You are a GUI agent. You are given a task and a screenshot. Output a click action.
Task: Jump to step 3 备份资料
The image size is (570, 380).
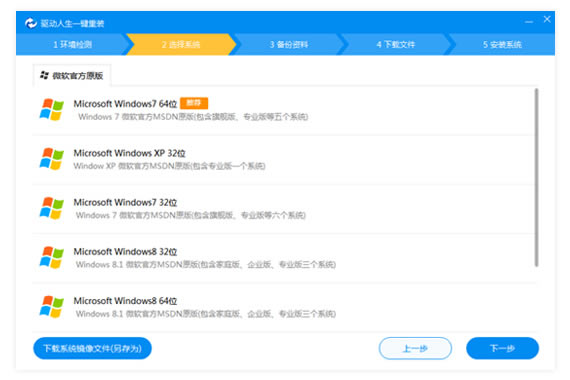point(289,44)
